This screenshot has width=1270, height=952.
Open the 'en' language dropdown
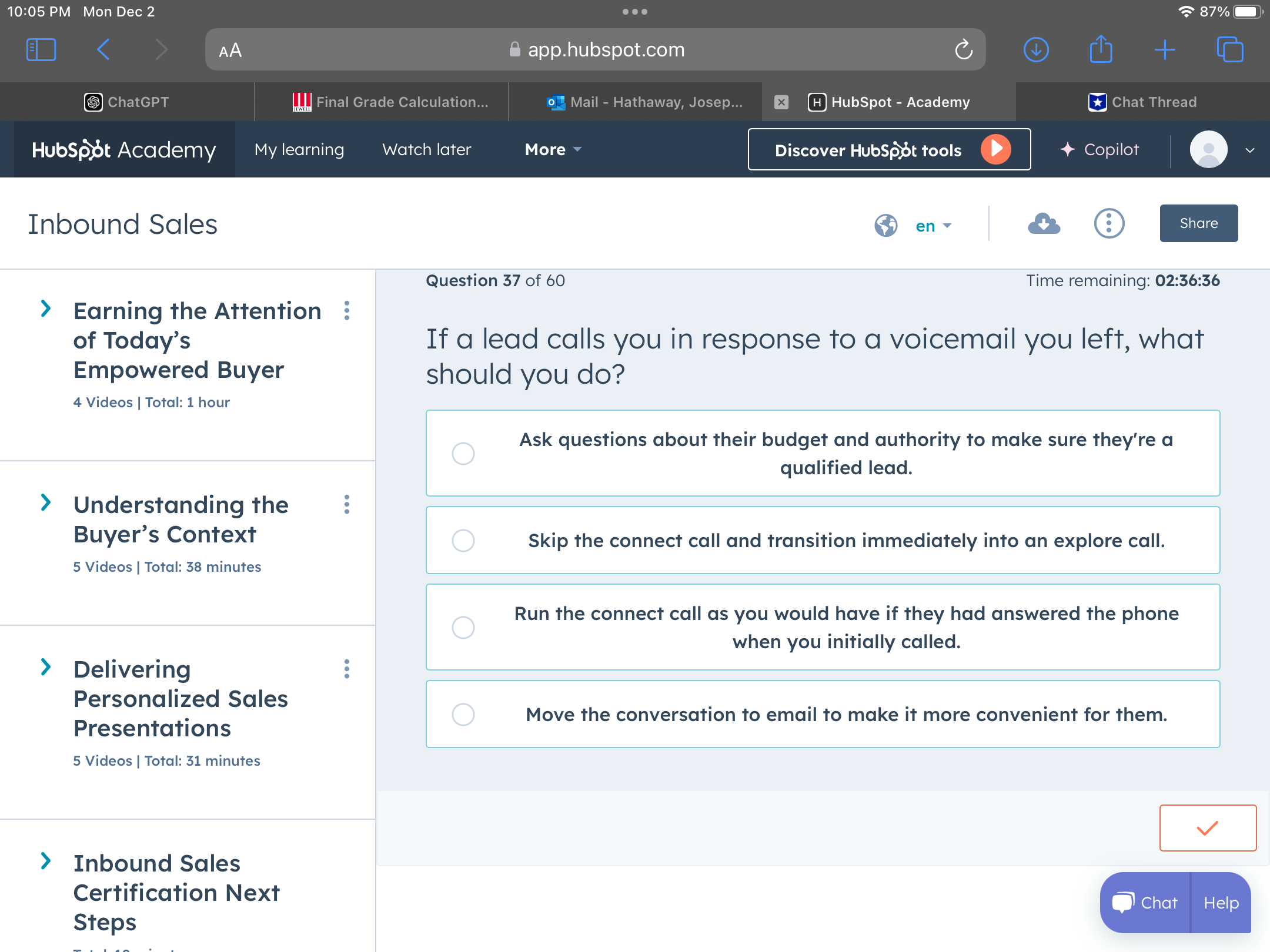click(933, 226)
